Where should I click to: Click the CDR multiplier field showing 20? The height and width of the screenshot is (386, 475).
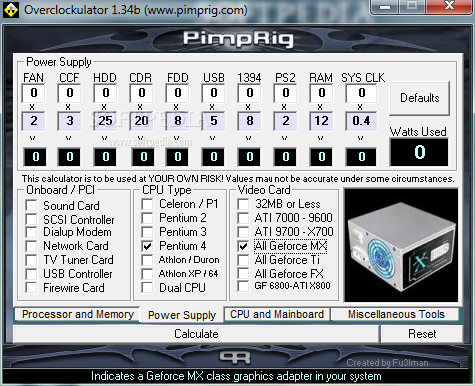click(x=141, y=121)
